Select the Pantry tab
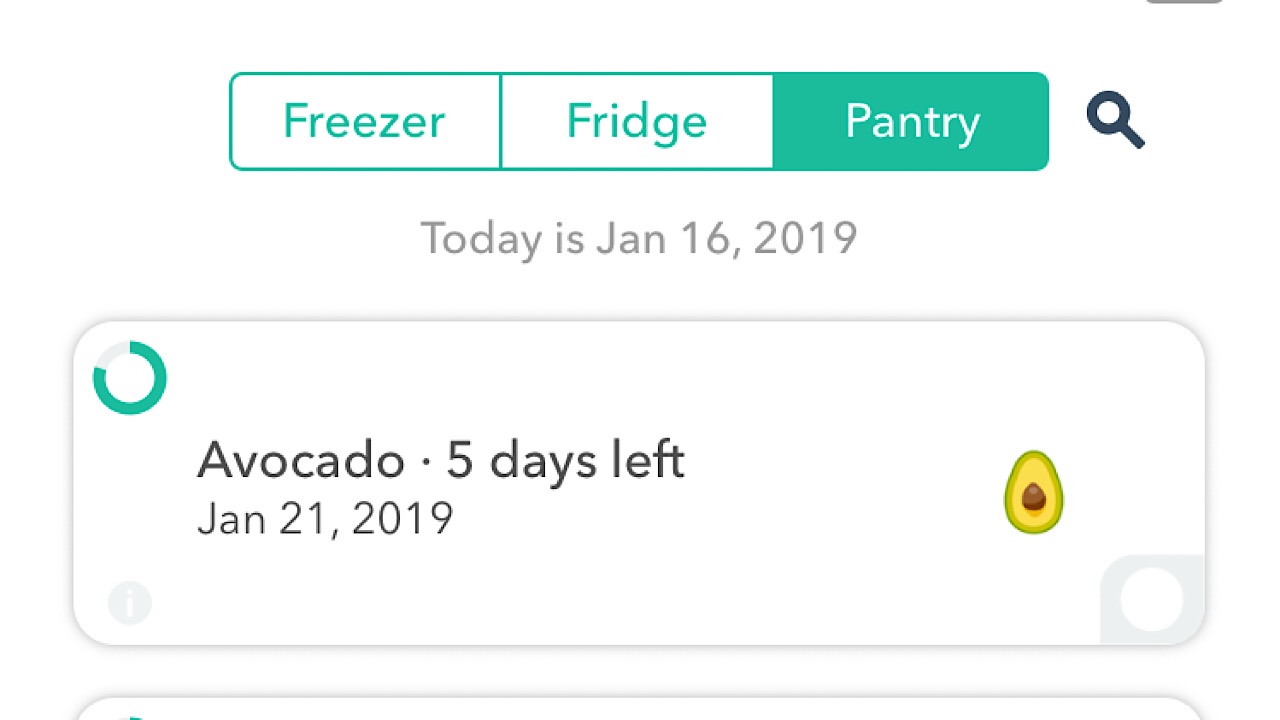The height and width of the screenshot is (720, 1280). point(911,121)
